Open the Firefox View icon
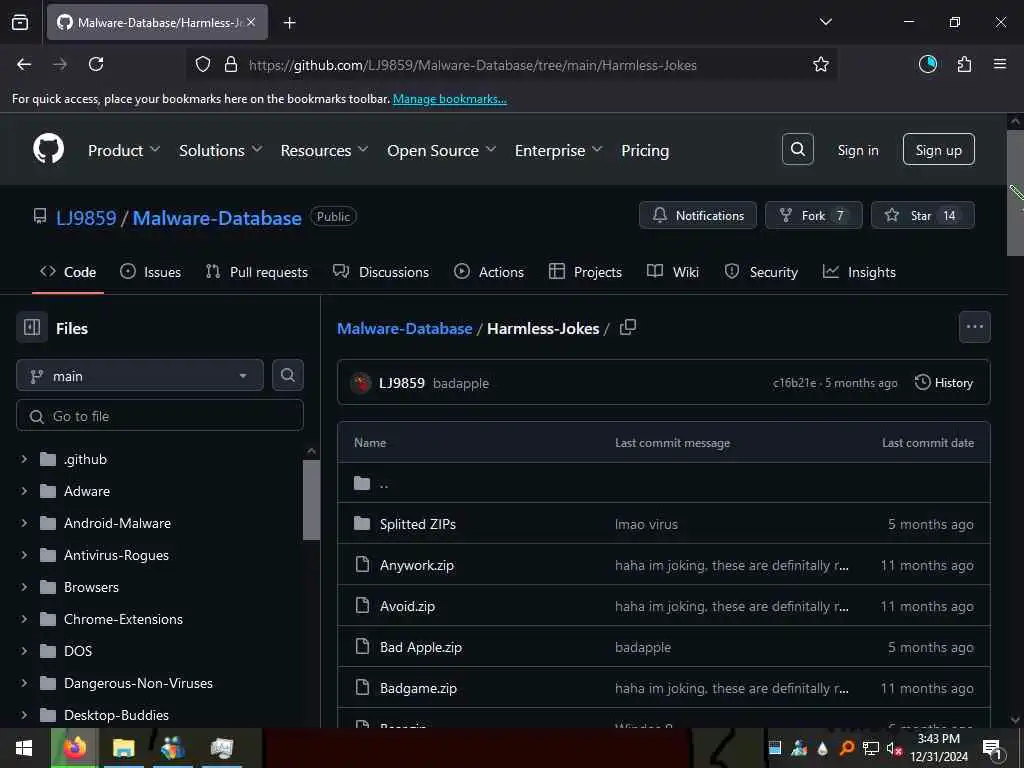 pos(20,22)
